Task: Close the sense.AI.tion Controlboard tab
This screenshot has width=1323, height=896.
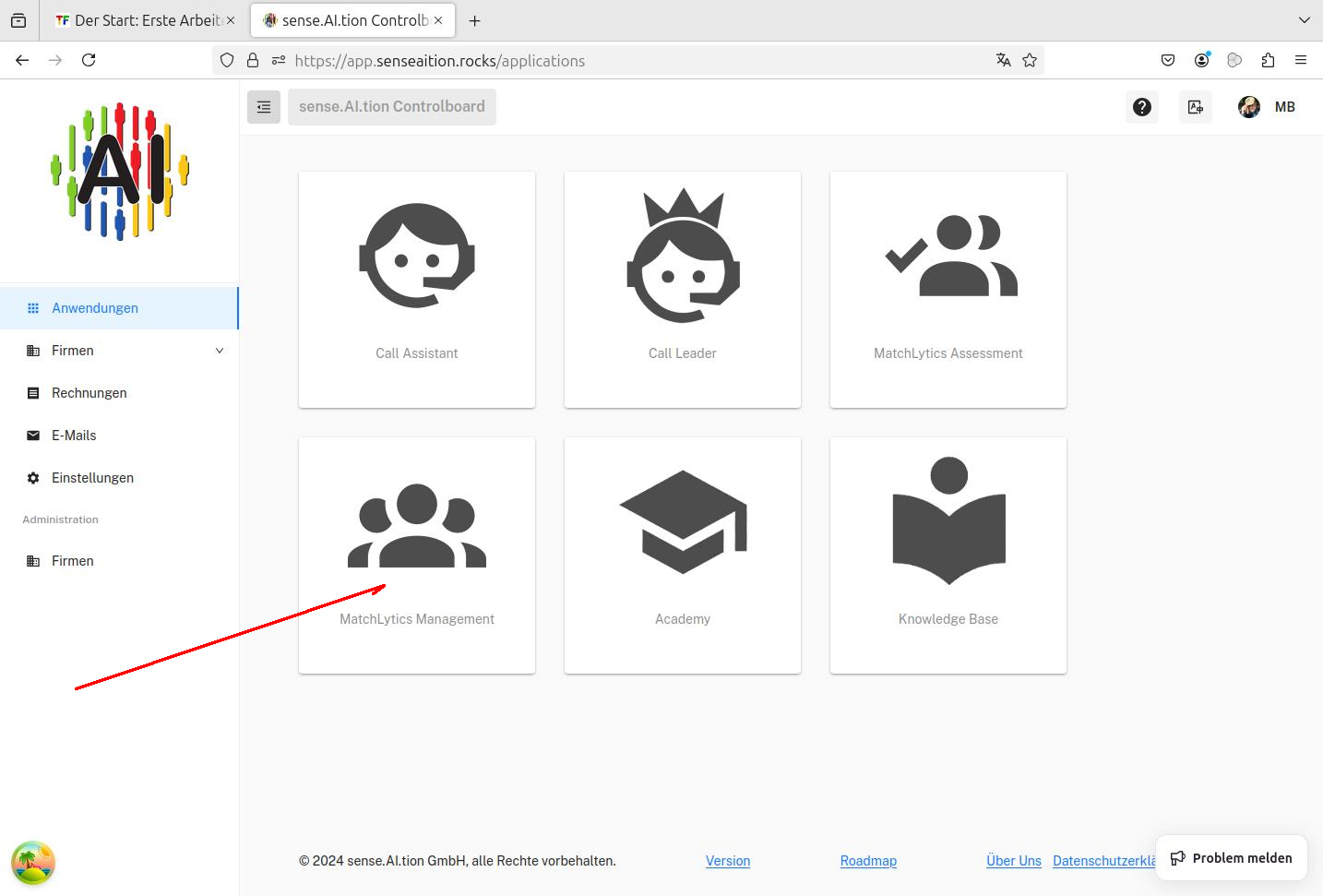Action: click(438, 20)
